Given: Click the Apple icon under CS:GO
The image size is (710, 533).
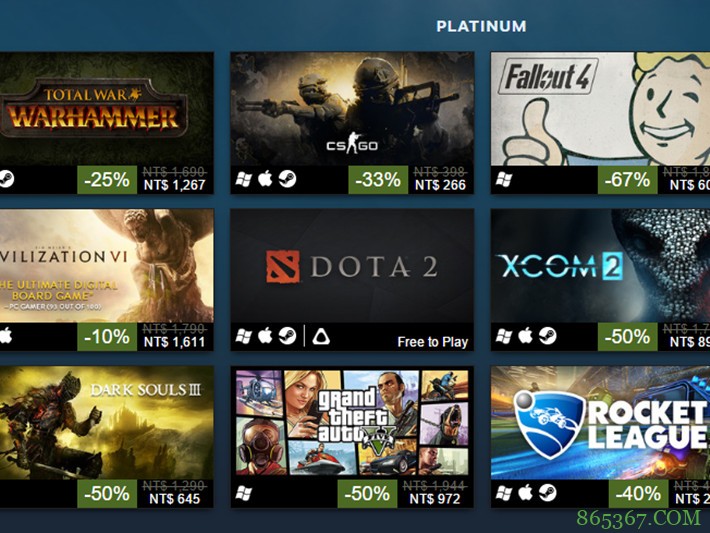Looking at the screenshot, I should [265, 180].
